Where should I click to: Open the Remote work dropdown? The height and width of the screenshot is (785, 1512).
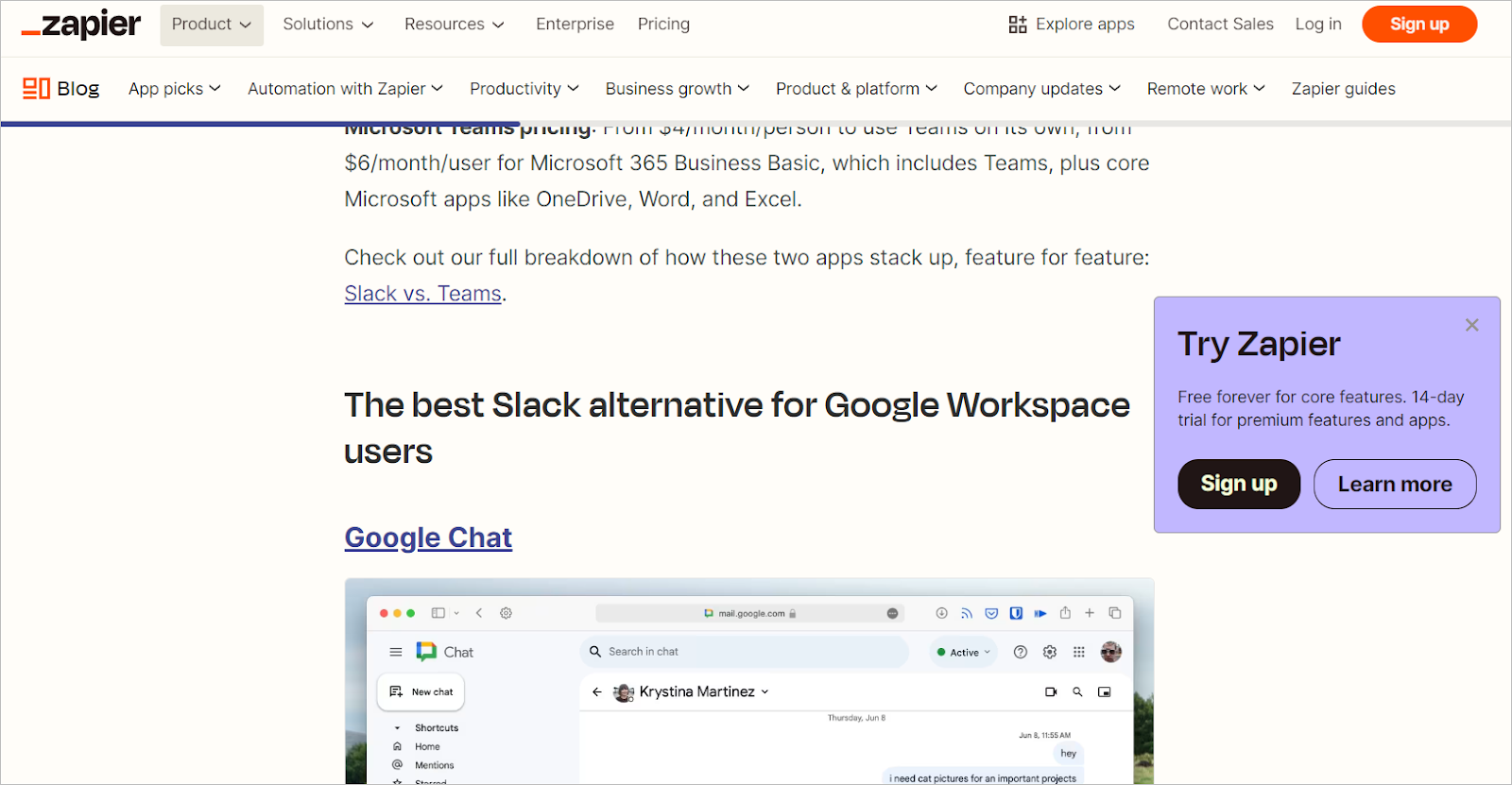click(x=1207, y=89)
